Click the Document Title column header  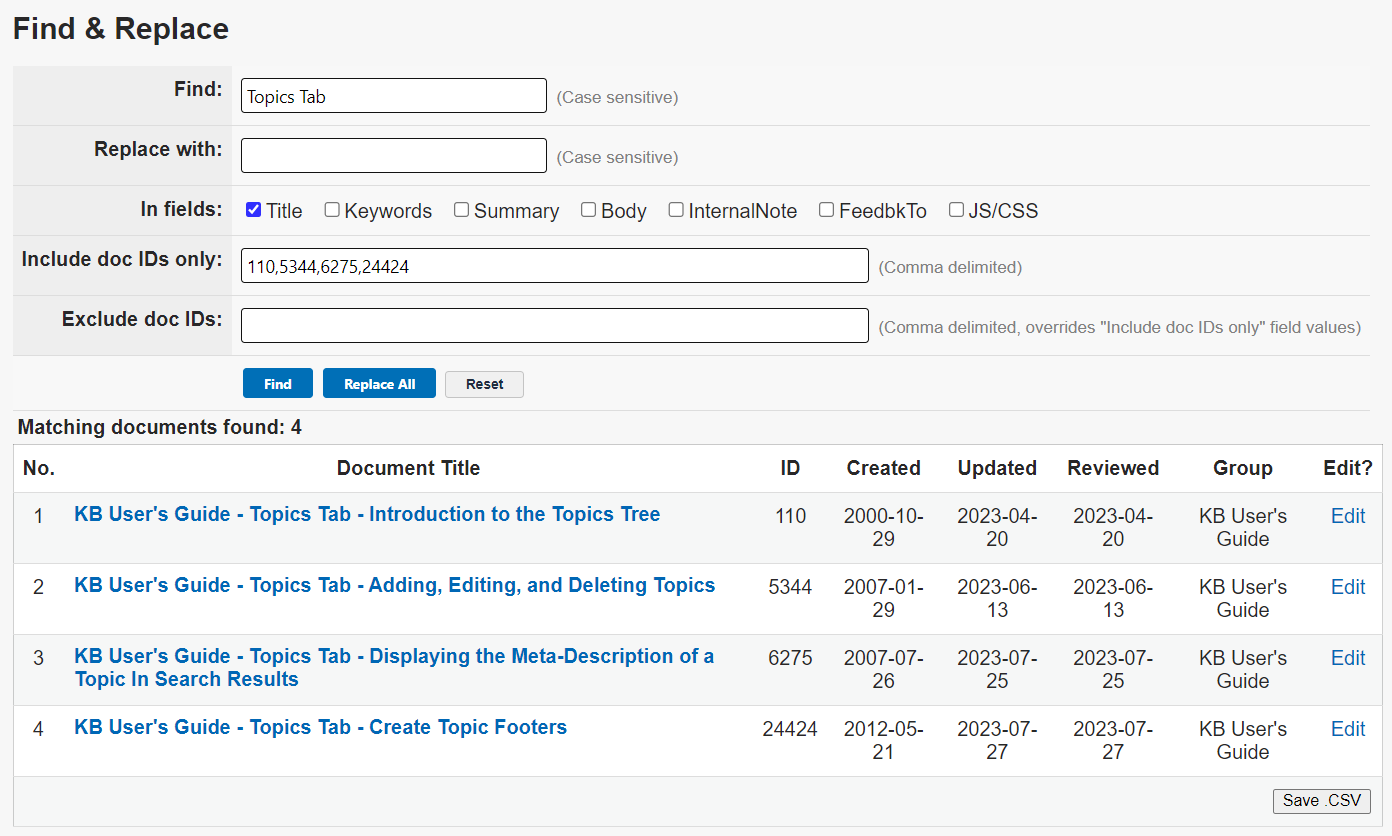[408, 468]
